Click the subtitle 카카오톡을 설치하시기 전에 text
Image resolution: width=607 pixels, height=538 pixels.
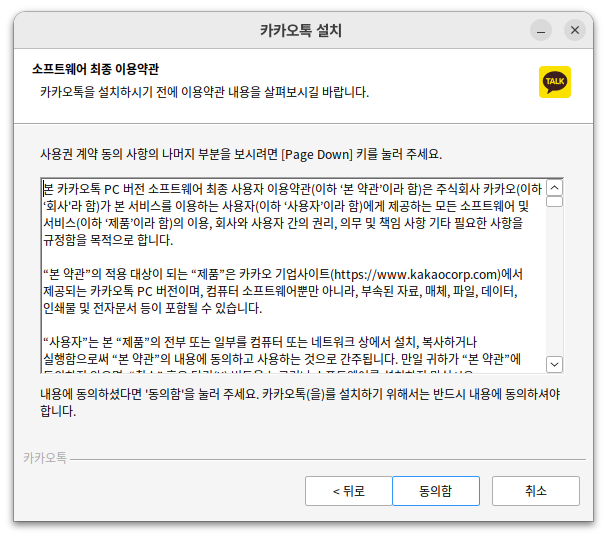point(204,92)
